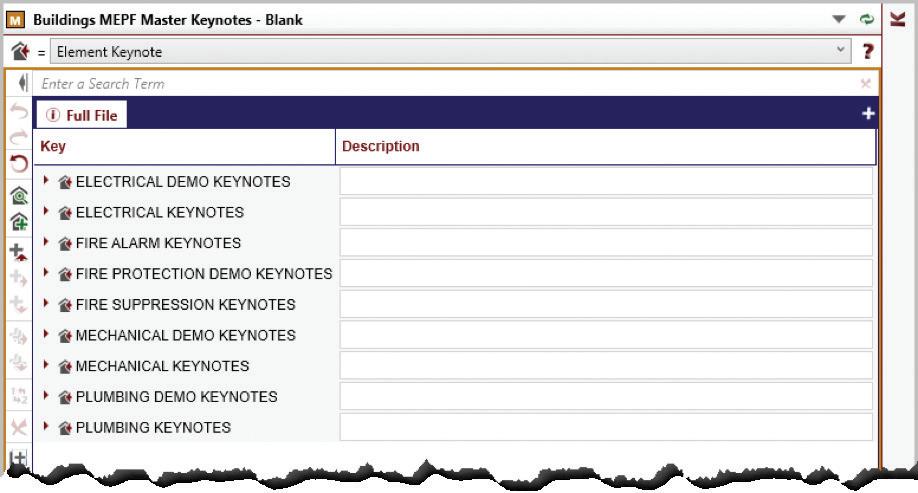
Task: Select ELECTRICAL DEMO KEYNOTES row text
Action: tap(183, 182)
